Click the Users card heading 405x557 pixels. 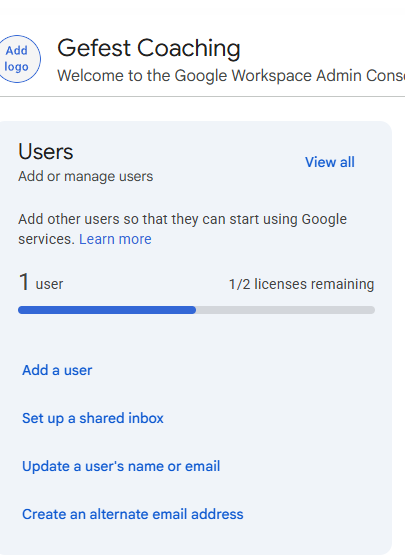point(46,152)
